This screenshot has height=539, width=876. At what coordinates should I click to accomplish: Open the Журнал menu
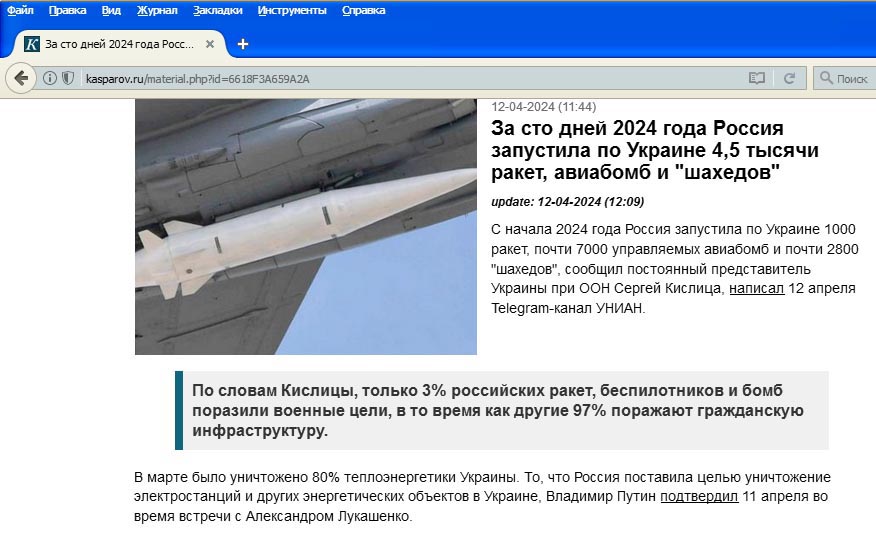(157, 10)
